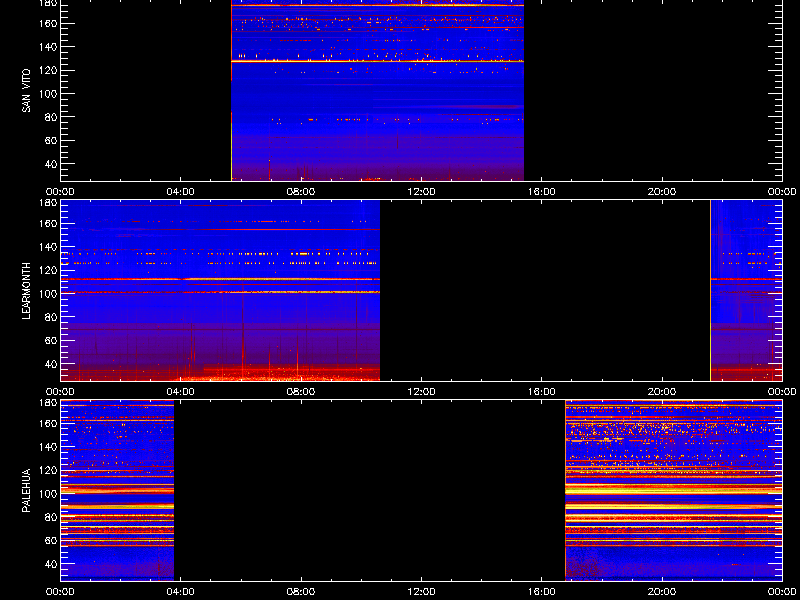Click the 12:00 time label under Learmonth plot

click(x=421, y=392)
